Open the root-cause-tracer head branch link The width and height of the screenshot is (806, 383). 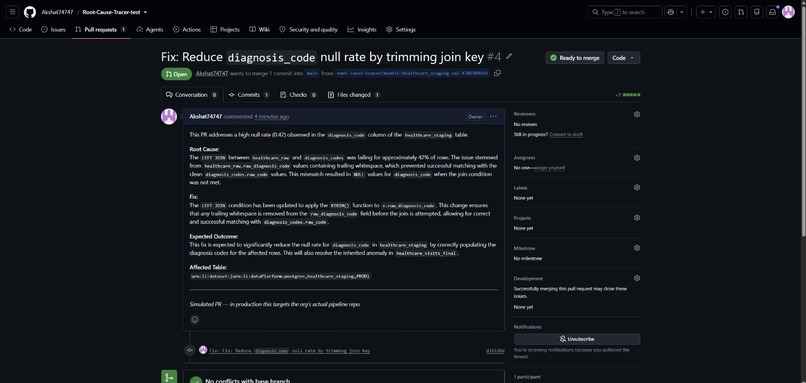pyautogui.click(x=413, y=74)
